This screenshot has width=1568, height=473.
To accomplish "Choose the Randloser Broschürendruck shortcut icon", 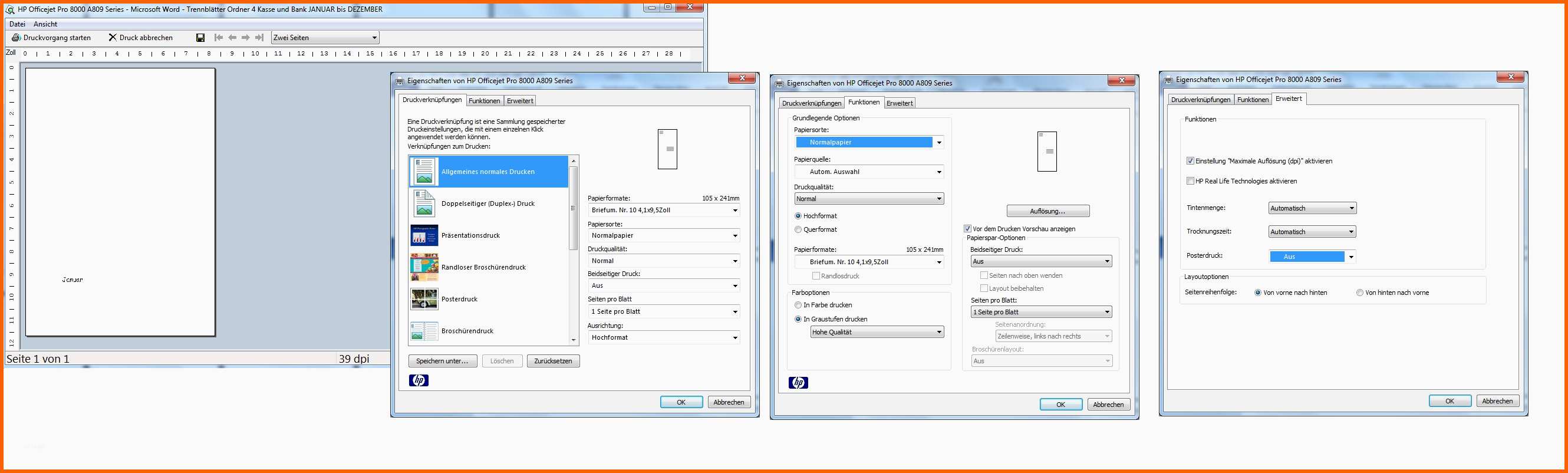I will coord(424,267).
